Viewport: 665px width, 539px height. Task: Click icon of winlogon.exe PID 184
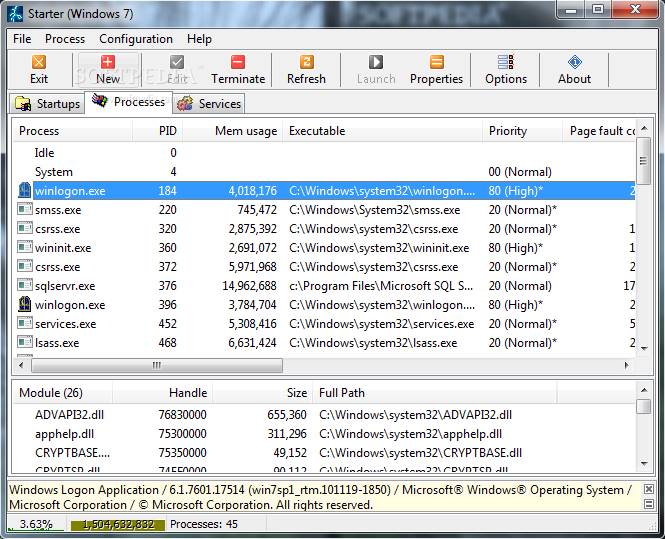click(x=25, y=190)
